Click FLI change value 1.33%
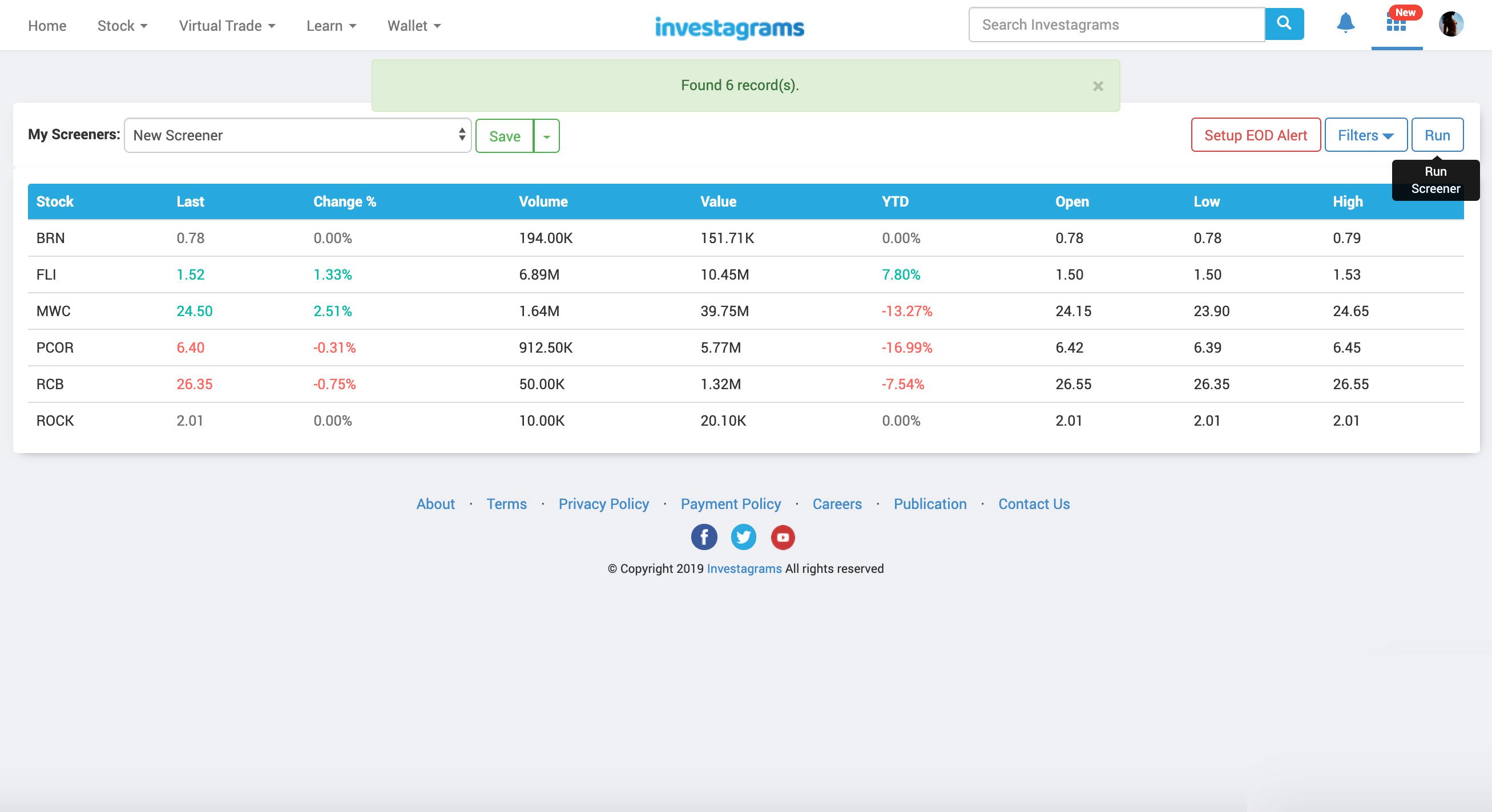 (332, 274)
